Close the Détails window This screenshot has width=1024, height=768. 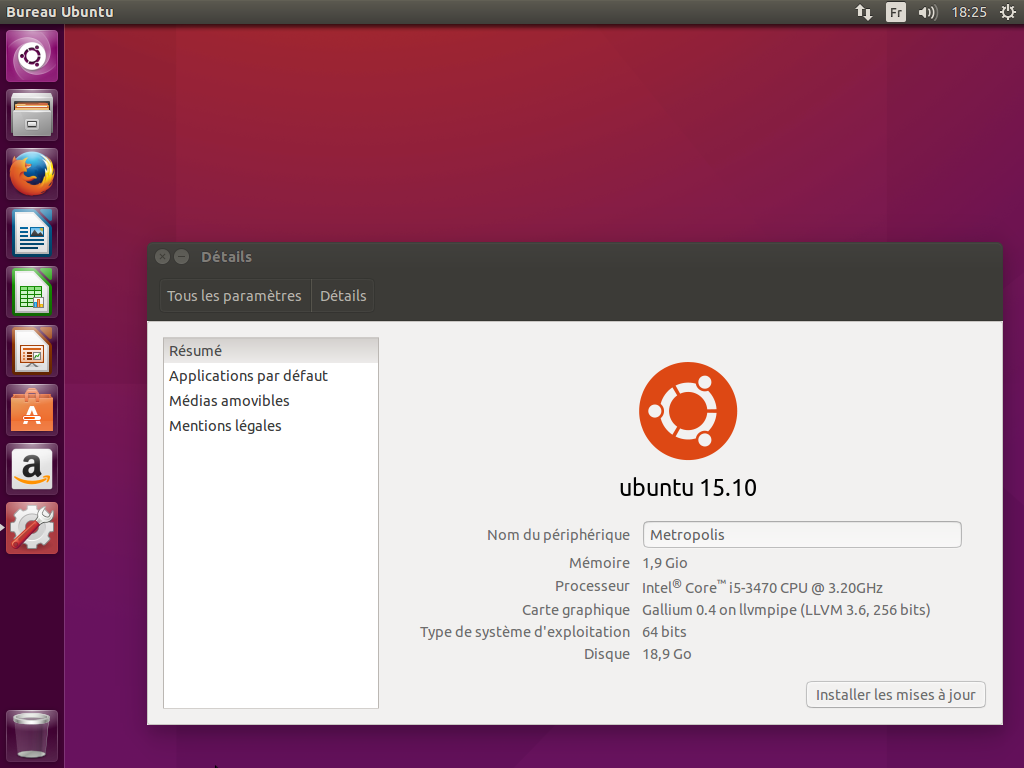pos(163,257)
